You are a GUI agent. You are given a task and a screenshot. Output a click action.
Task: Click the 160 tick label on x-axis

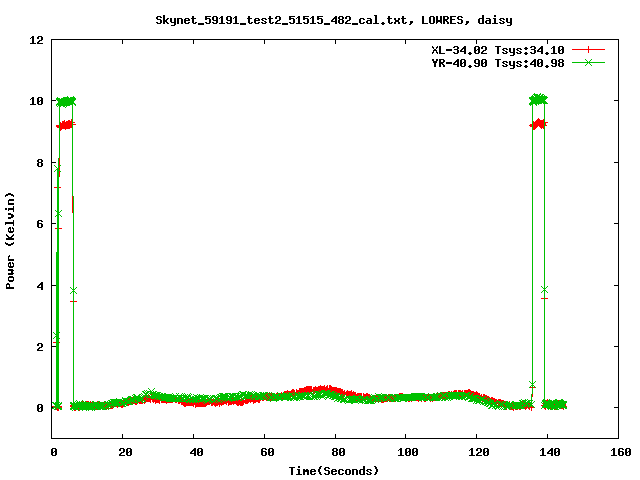pos(618,453)
